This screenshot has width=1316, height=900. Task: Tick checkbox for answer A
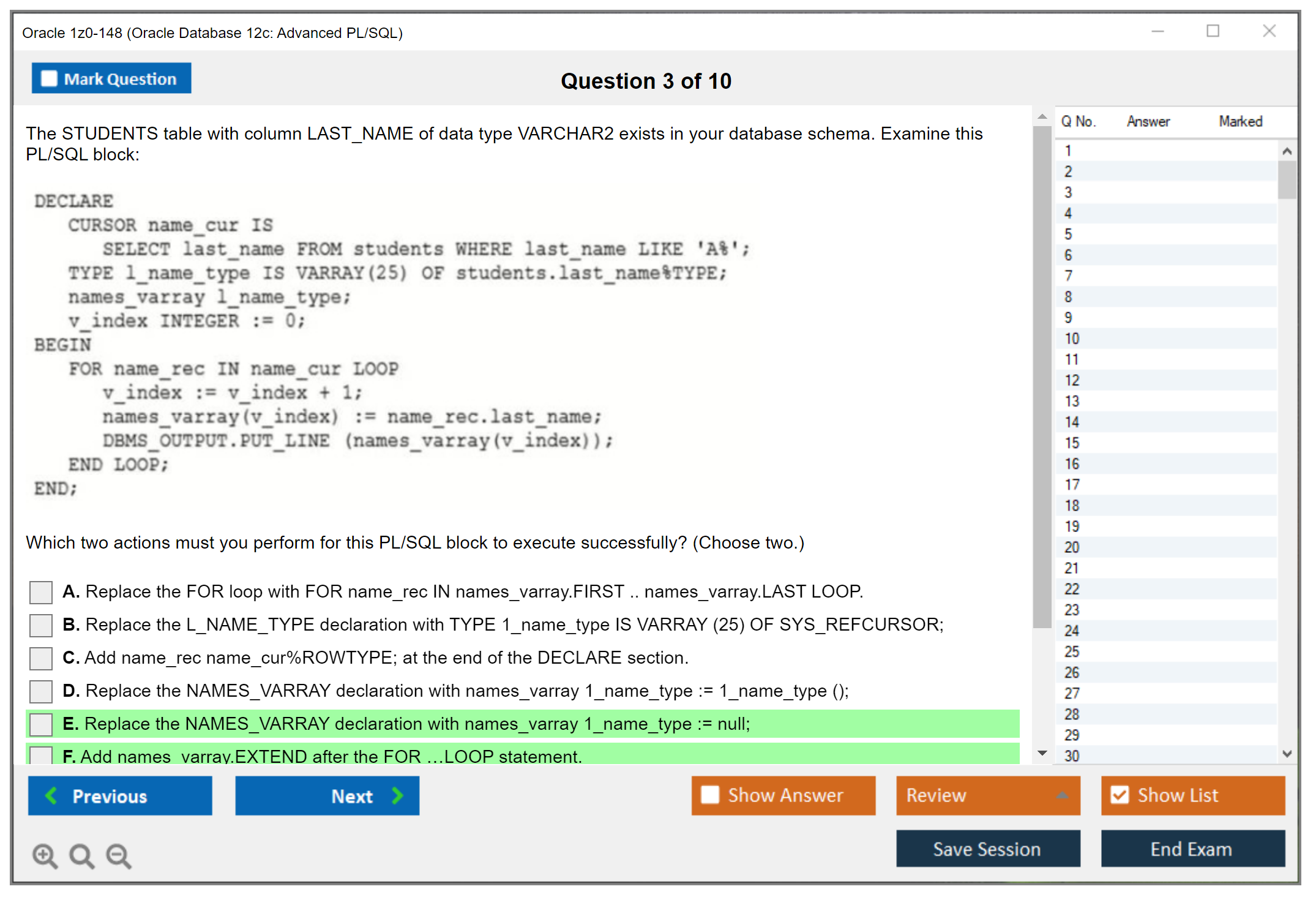click(x=41, y=592)
